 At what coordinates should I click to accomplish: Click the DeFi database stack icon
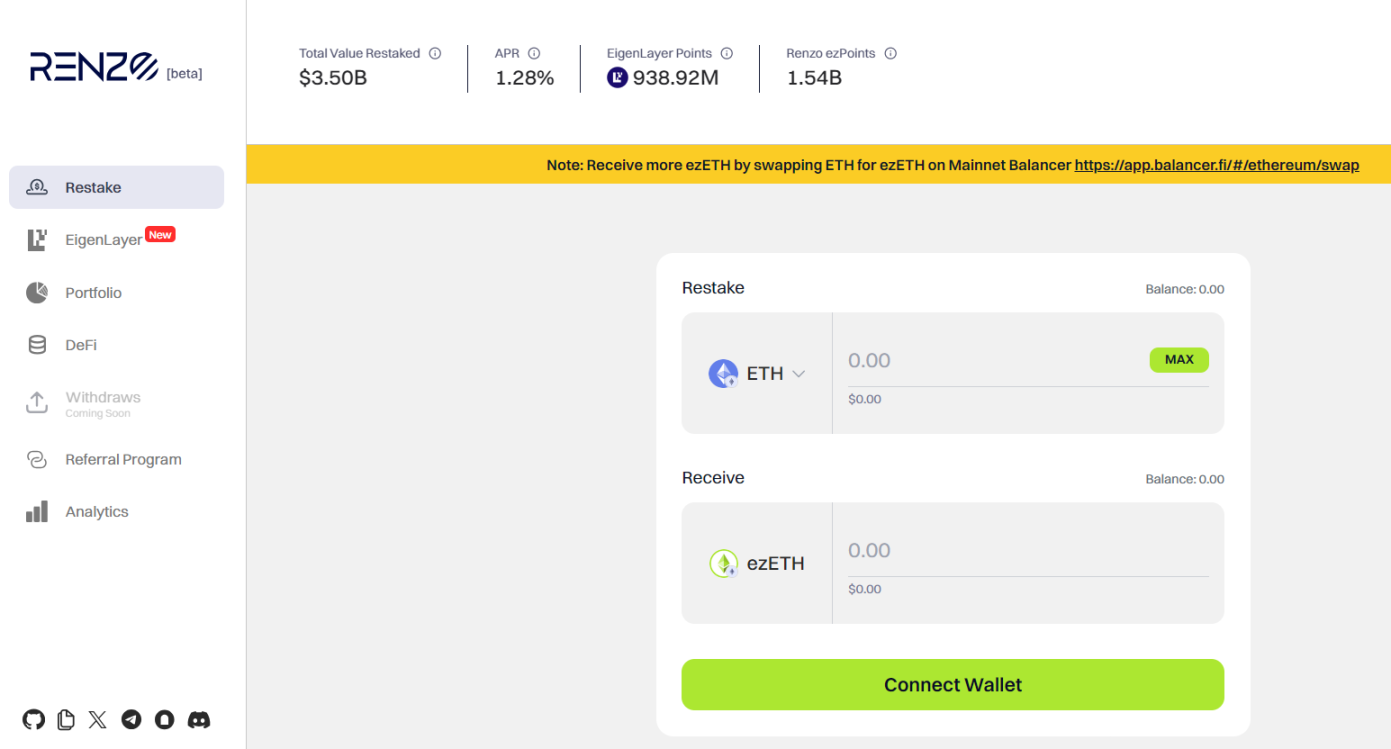(x=37, y=345)
